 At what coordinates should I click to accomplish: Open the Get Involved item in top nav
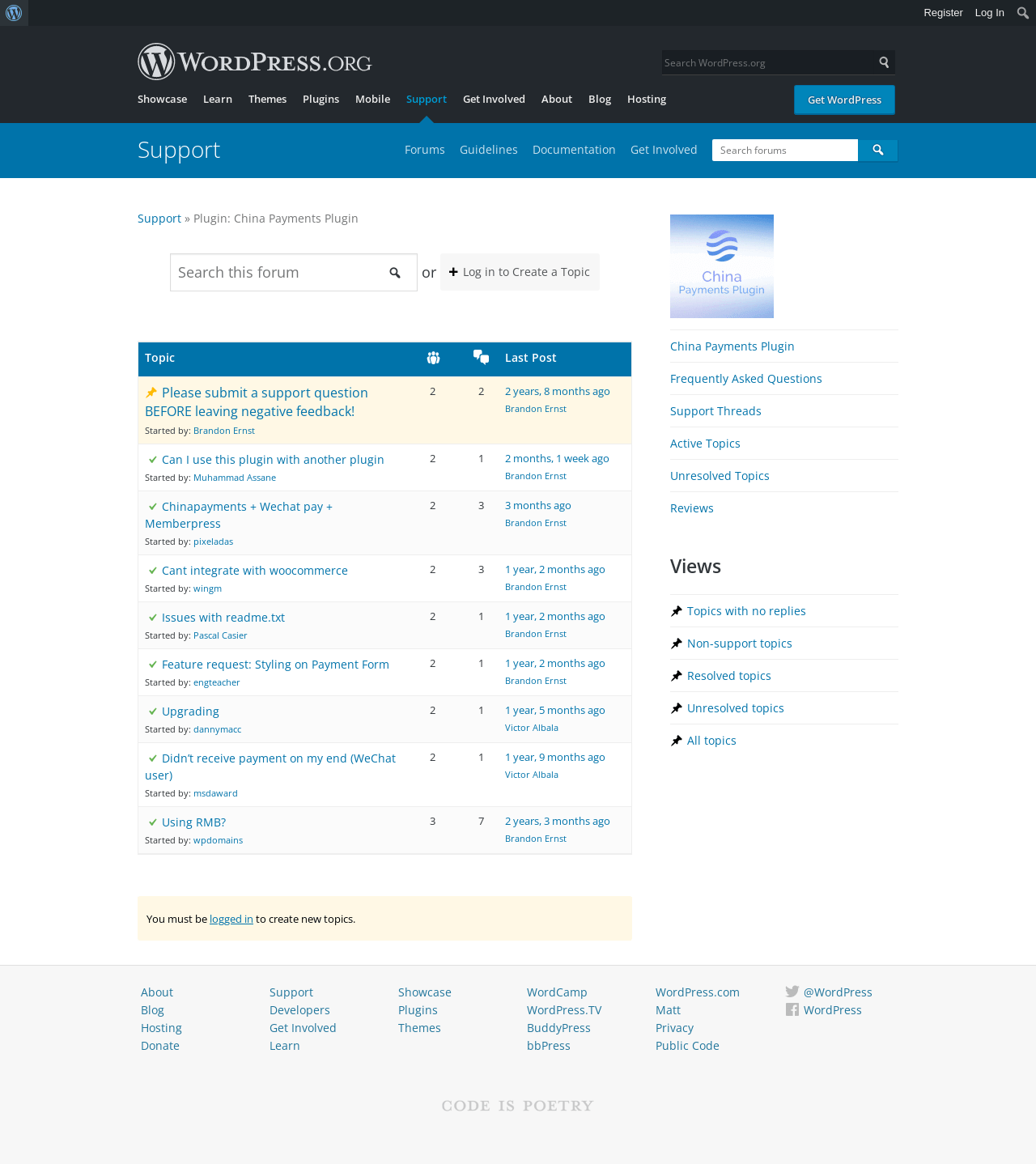point(494,99)
